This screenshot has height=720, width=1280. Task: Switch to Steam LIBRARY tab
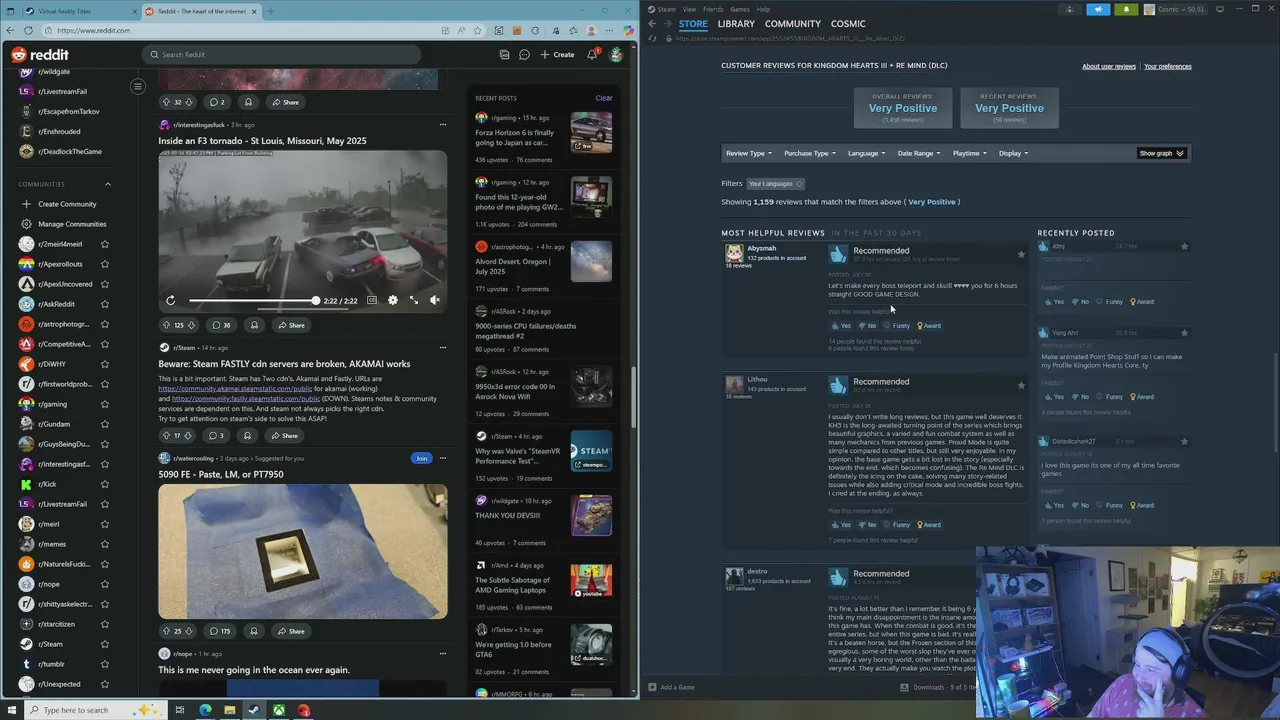[x=736, y=24]
